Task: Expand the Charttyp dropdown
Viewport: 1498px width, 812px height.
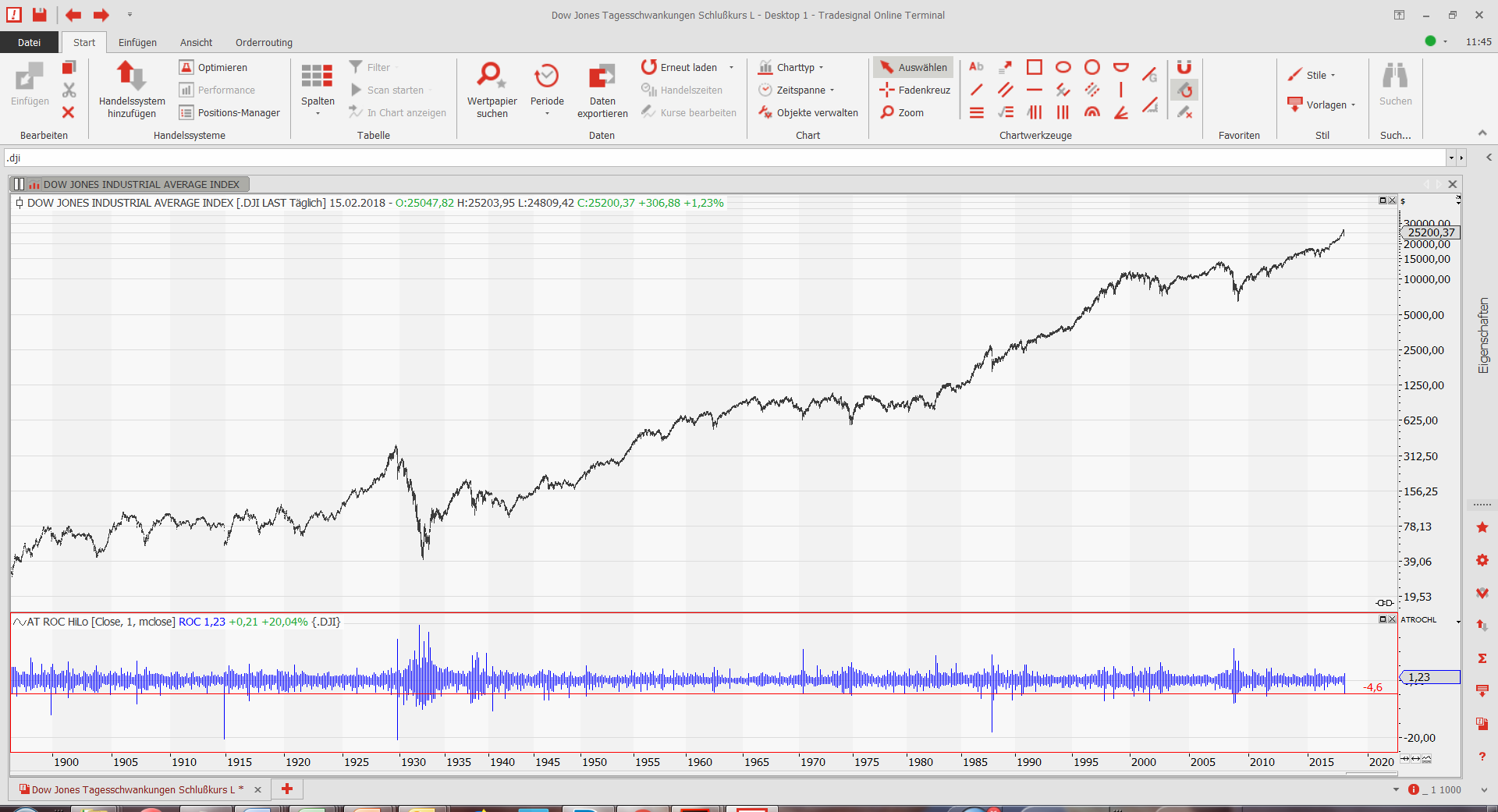Action: click(x=793, y=68)
